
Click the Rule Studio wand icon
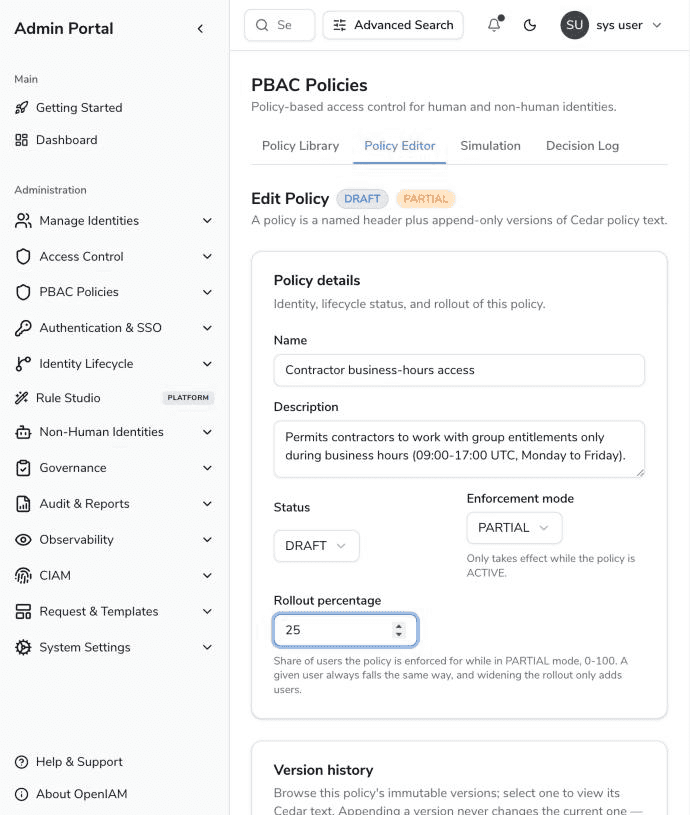coord(21,398)
